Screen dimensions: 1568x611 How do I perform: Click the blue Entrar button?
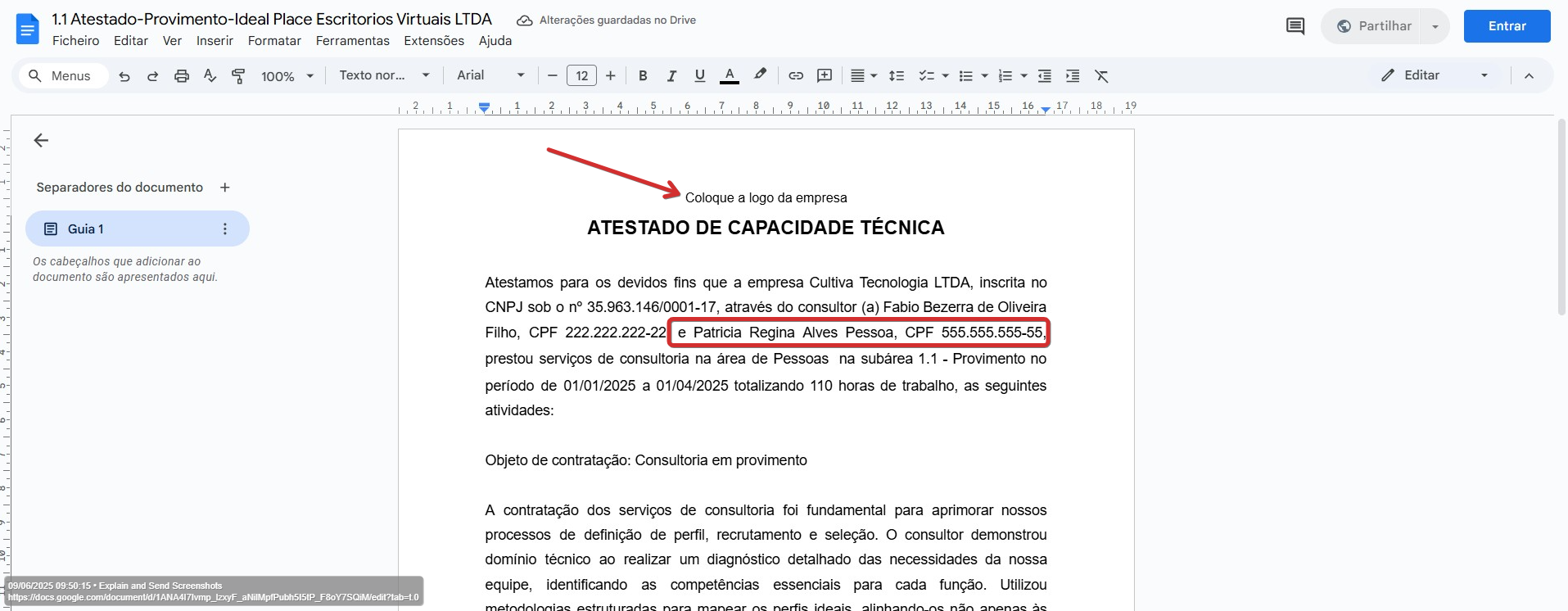point(1507,26)
